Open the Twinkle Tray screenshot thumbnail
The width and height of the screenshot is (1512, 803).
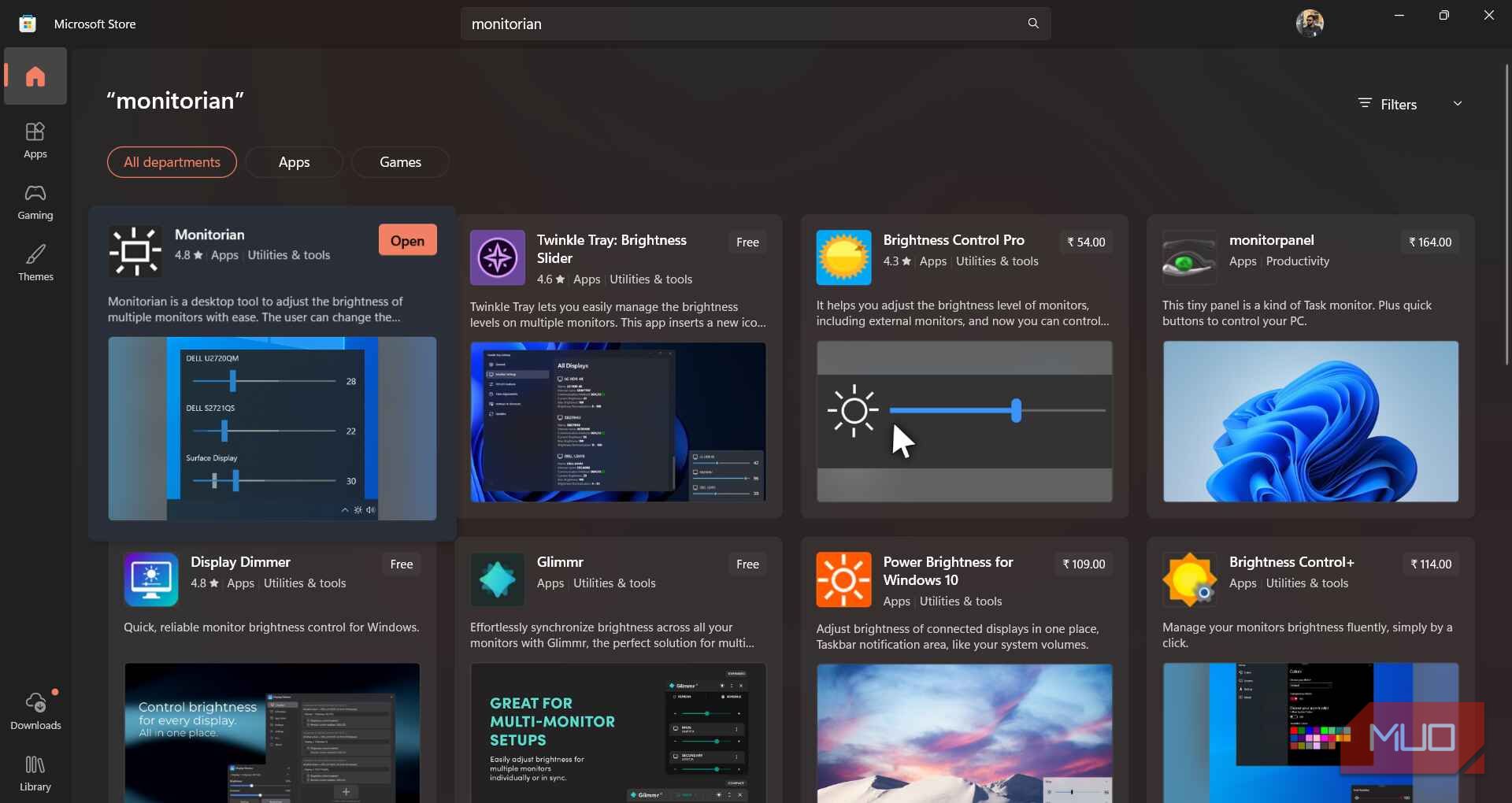point(618,422)
